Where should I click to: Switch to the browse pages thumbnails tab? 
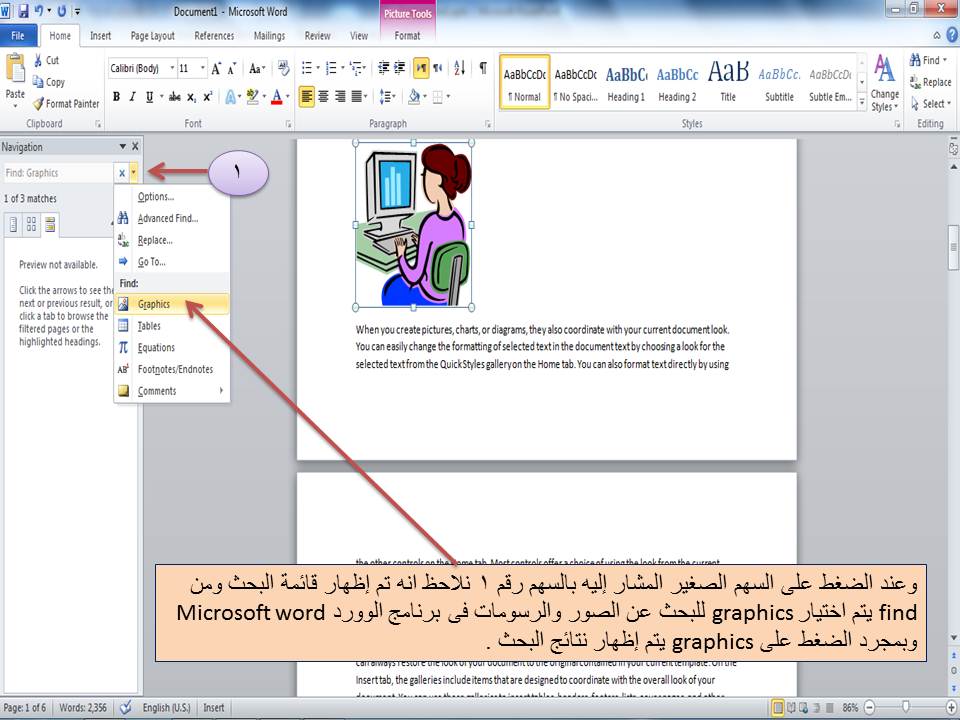coord(31,225)
